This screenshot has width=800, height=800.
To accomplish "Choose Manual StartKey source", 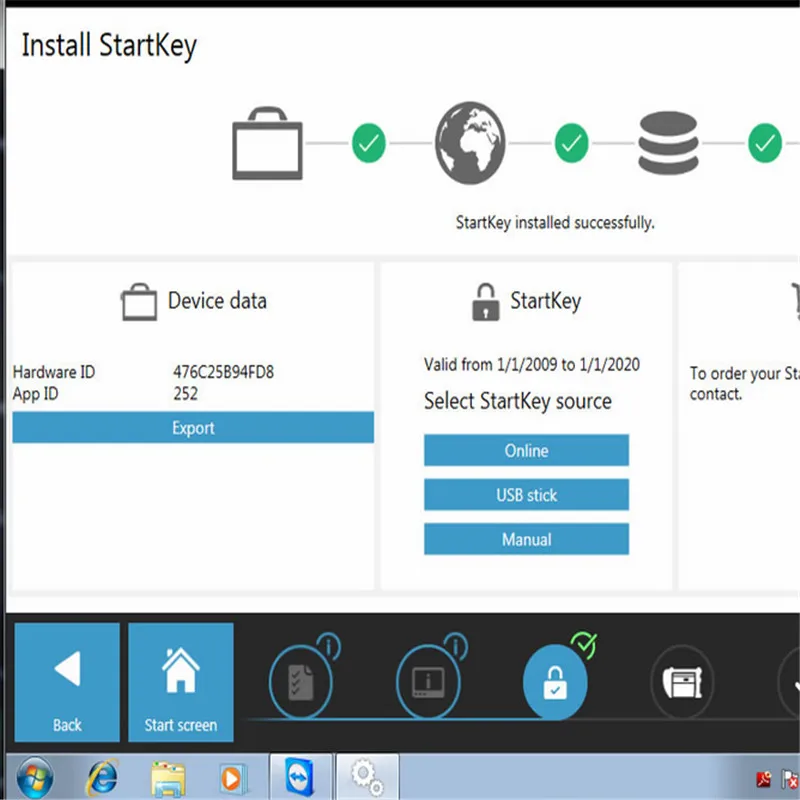I will tap(526, 539).
